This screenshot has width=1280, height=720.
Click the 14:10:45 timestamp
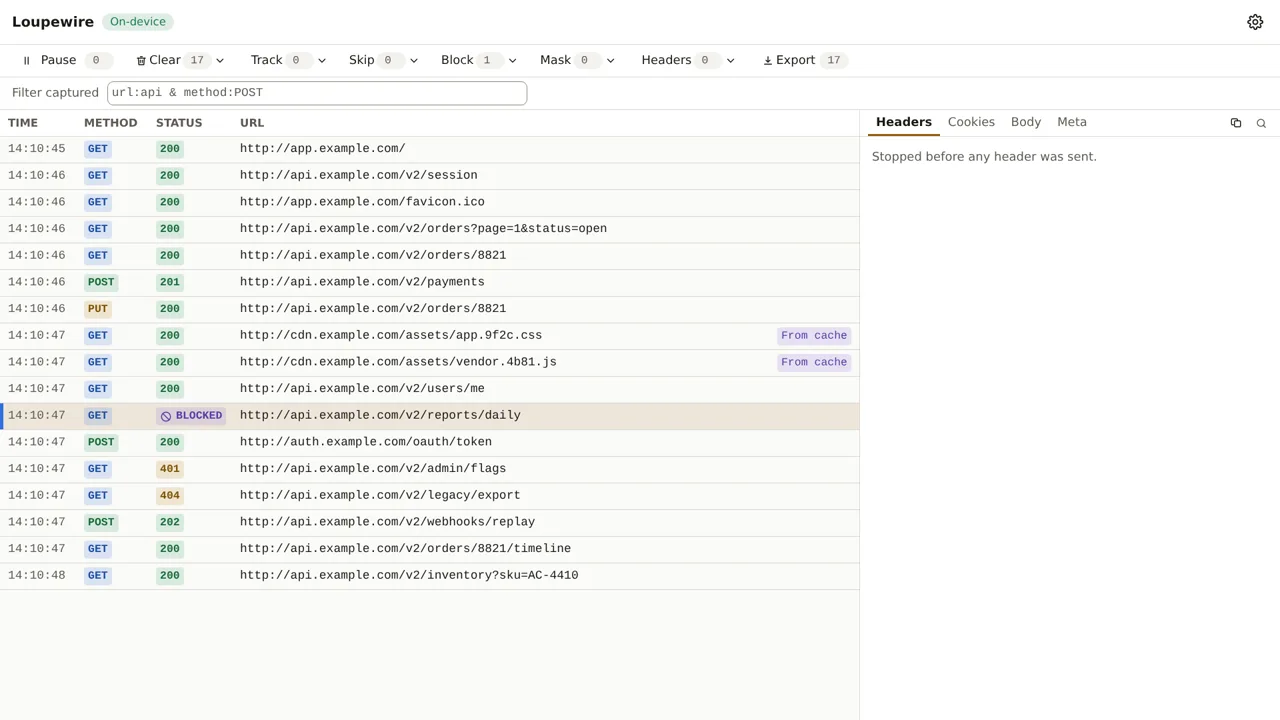(37, 149)
